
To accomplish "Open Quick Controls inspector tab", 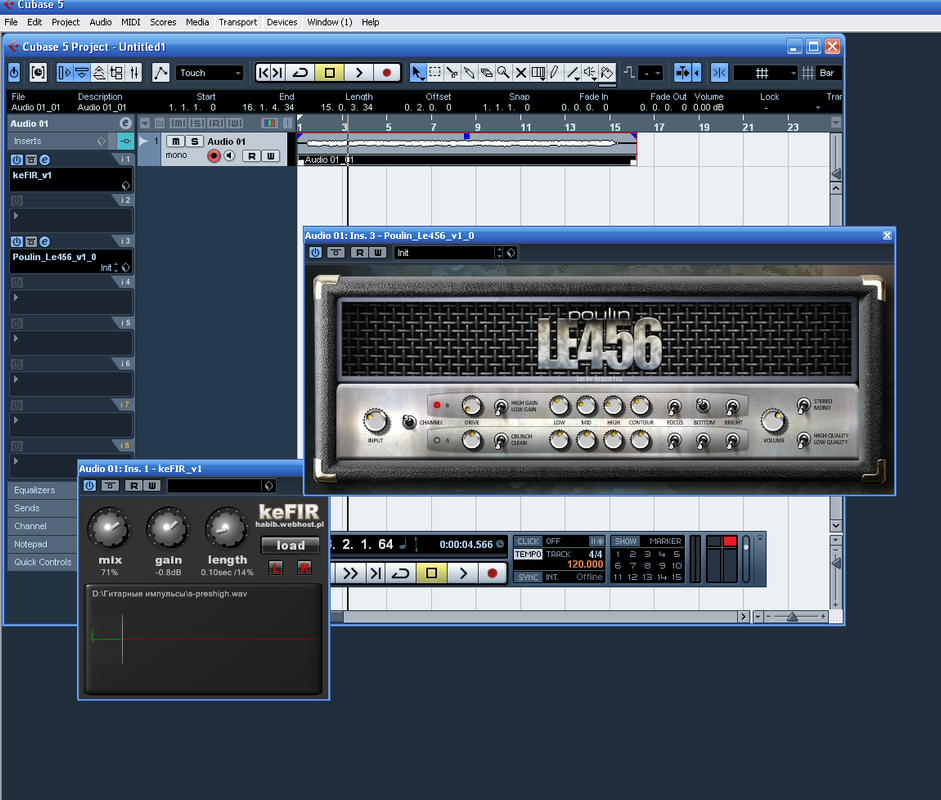I will point(42,562).
